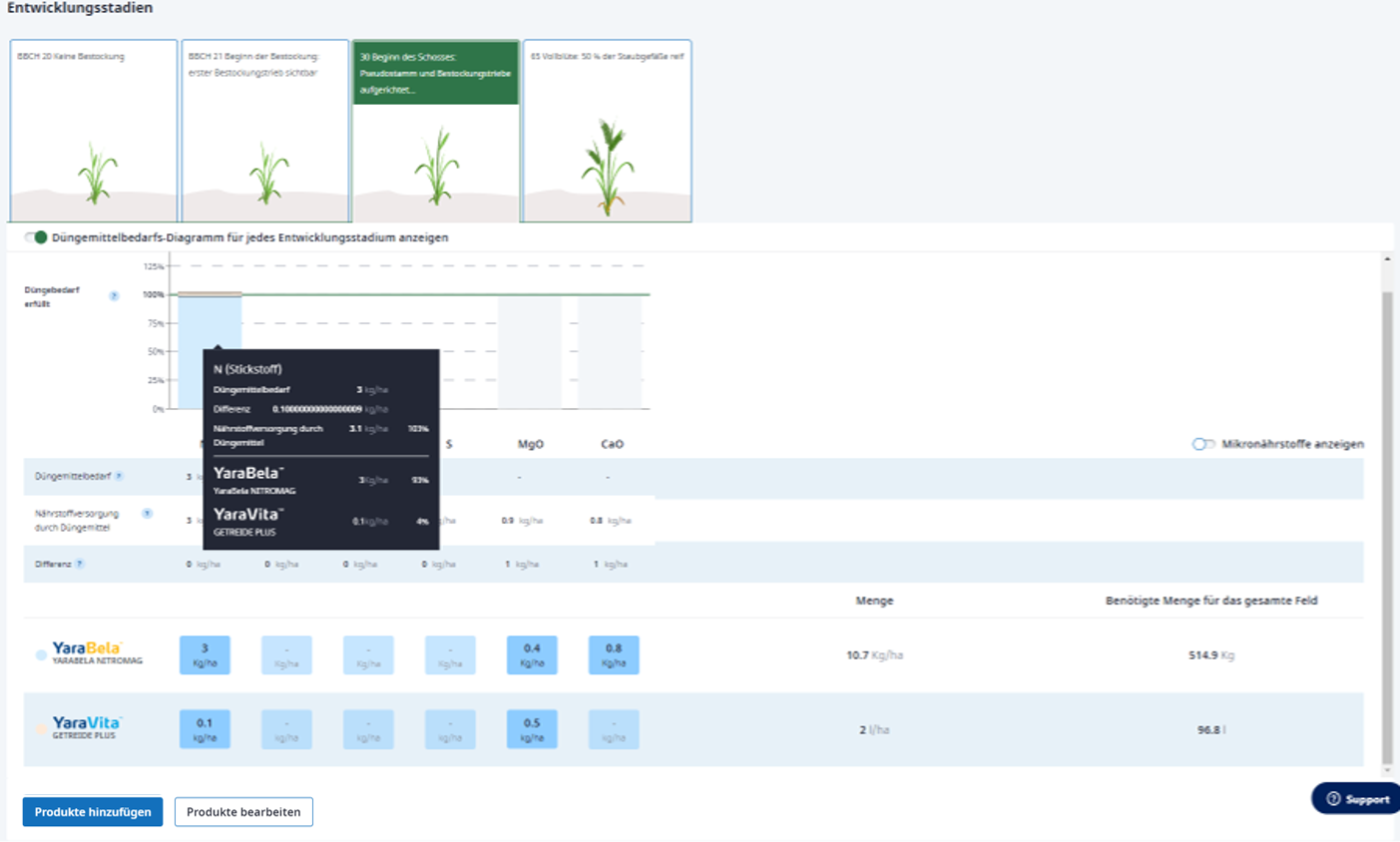Click 'Benötigte Menge für das gesamte Feld' header
Viewport: 1400px width, 842px height.
click(1211, 601)
